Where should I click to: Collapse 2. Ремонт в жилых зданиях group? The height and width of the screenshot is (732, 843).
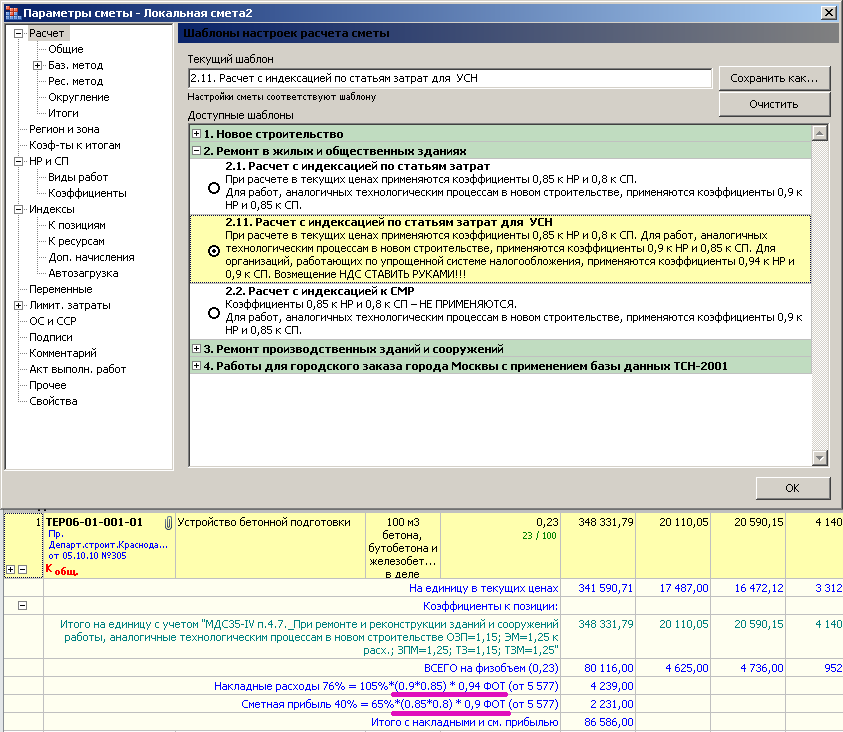196,150
